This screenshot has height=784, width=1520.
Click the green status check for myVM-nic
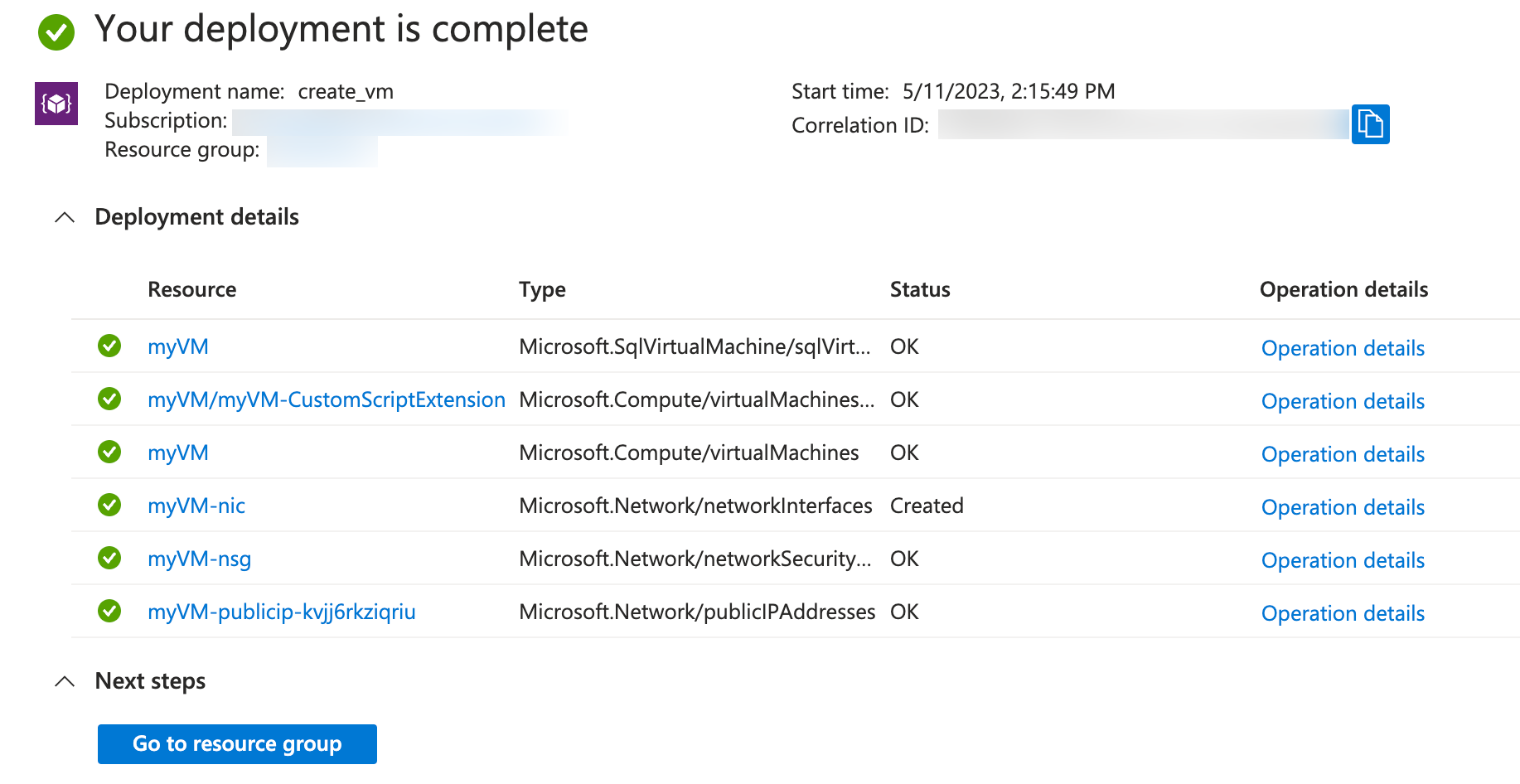109,505
